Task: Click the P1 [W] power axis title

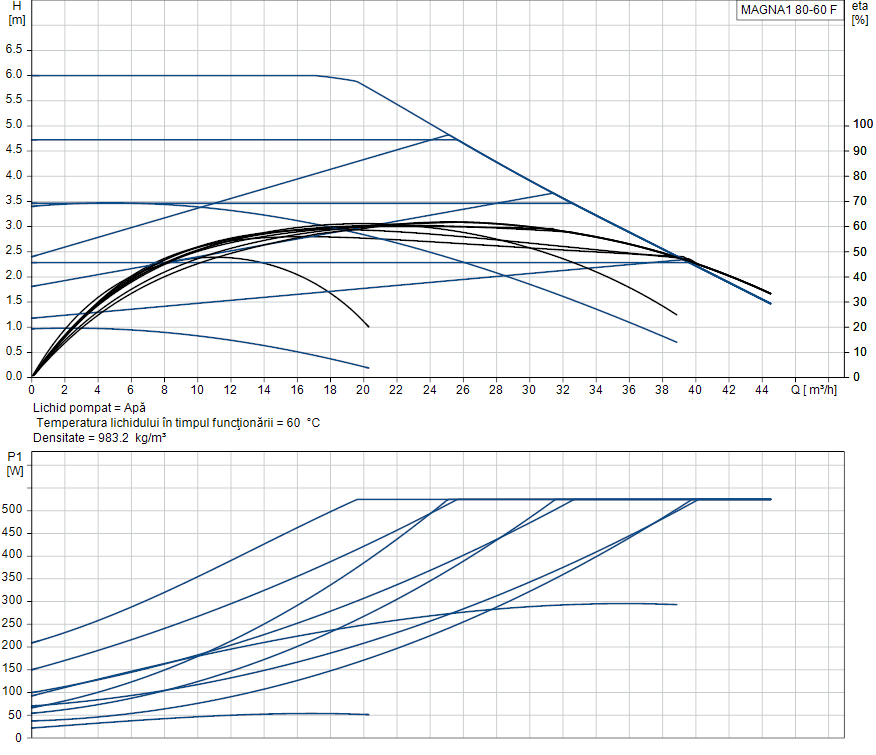Action: pyautogui.click(x=15, y=464)
